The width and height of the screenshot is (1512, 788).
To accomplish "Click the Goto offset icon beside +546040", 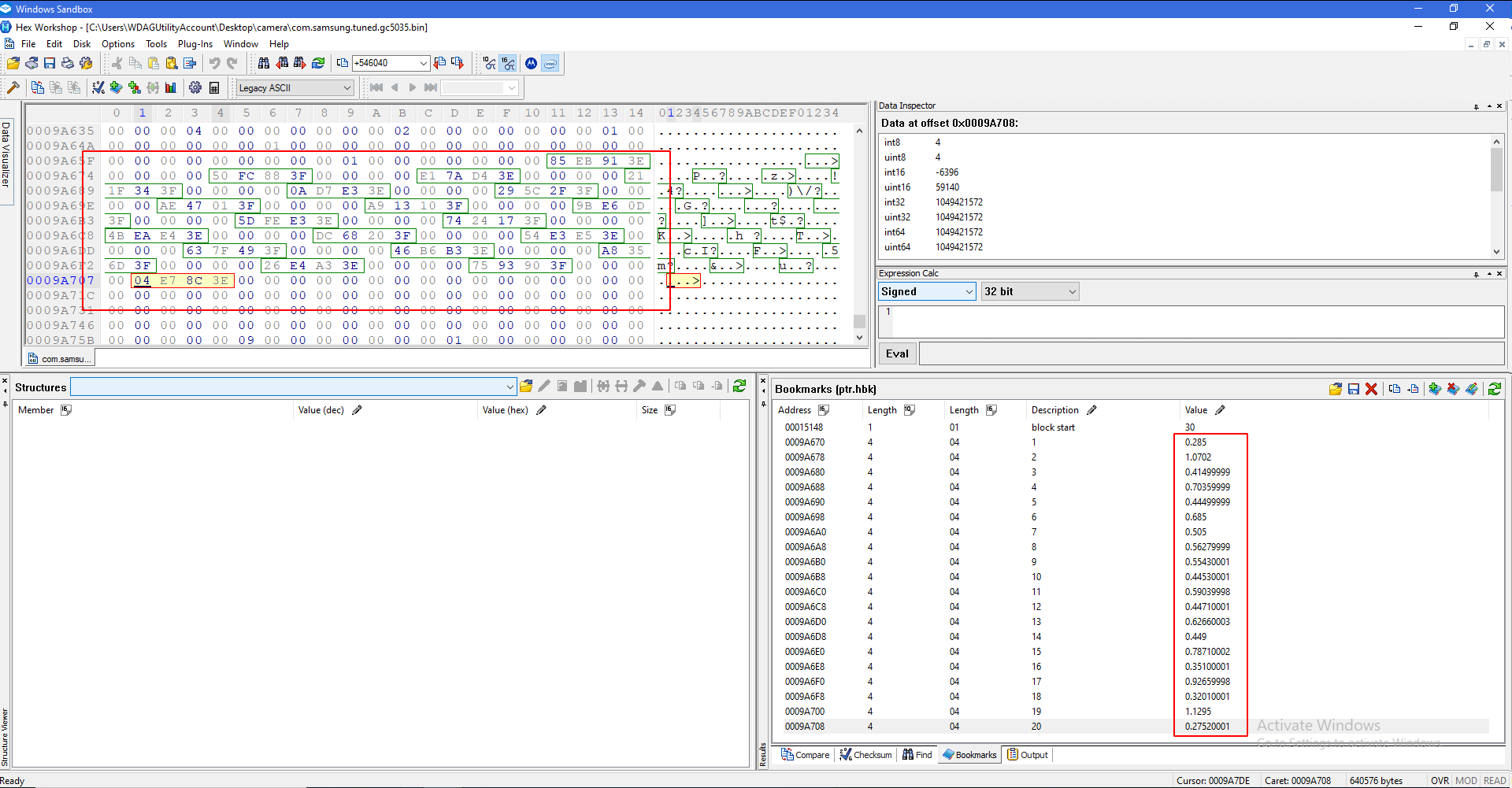I will point(342,63).
